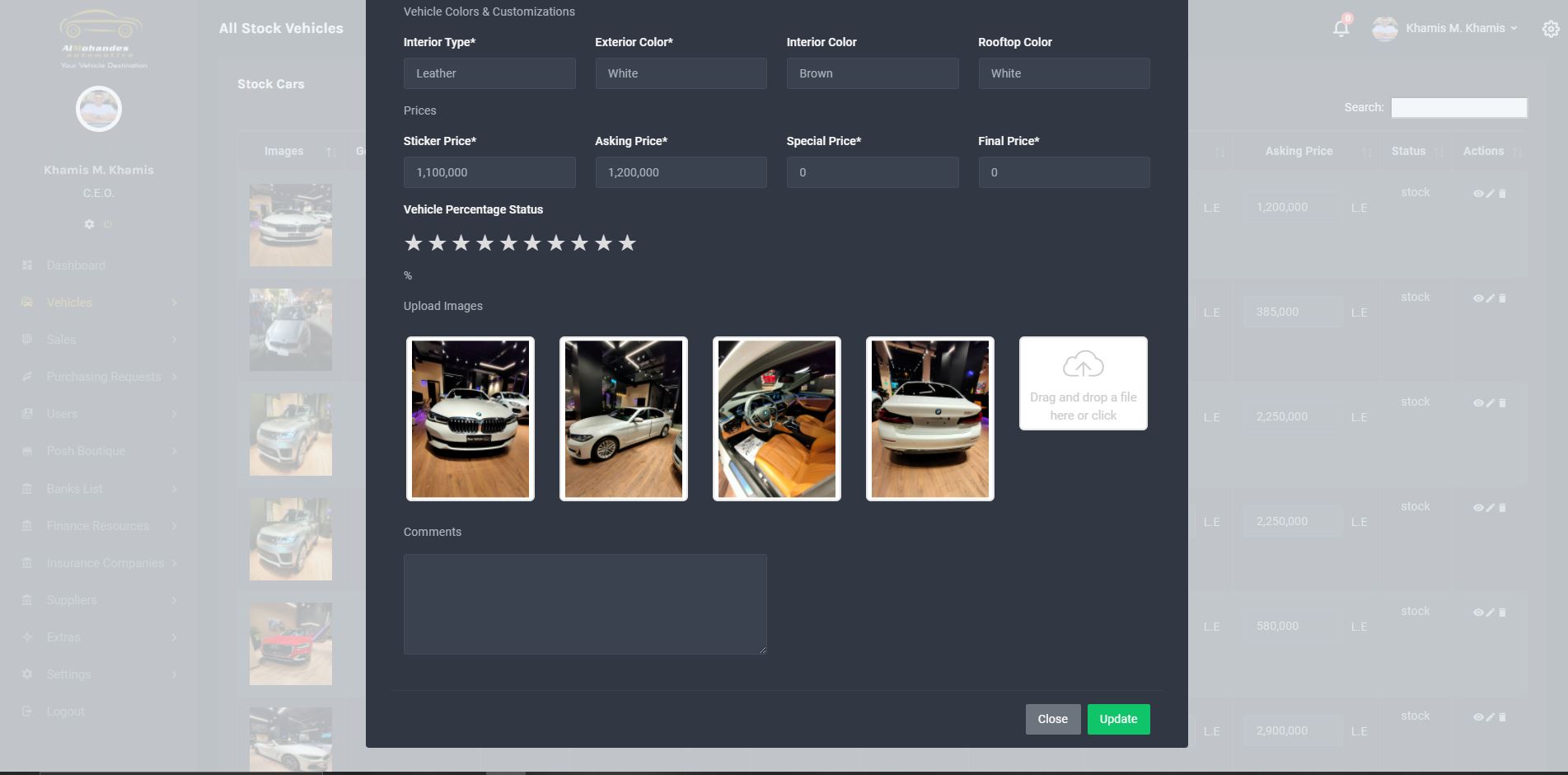Click the Suppliers bank icon
This screenshot has height=775, width=1568.
(27, 600)
